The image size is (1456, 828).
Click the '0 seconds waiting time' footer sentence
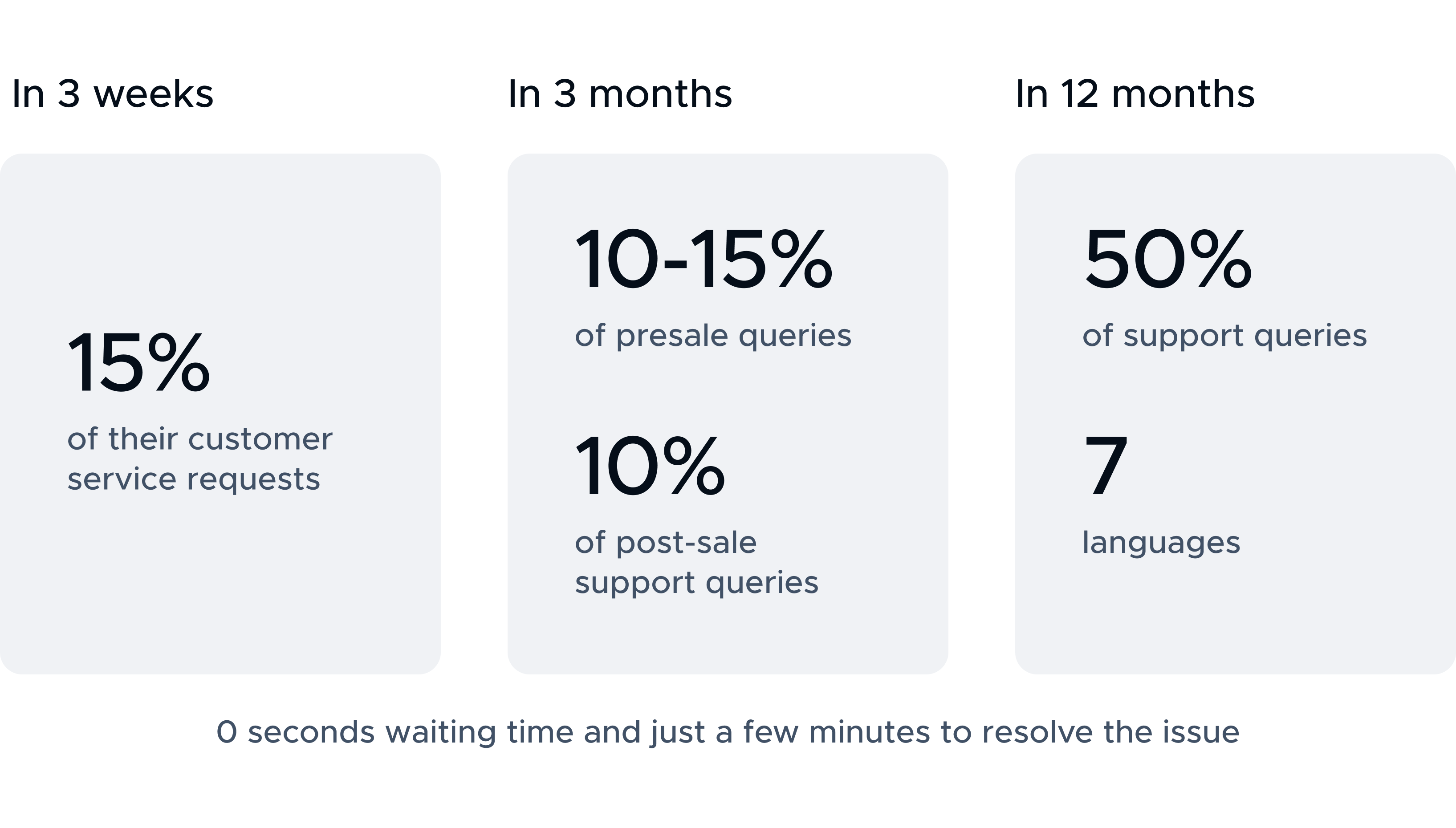(728, 732)
